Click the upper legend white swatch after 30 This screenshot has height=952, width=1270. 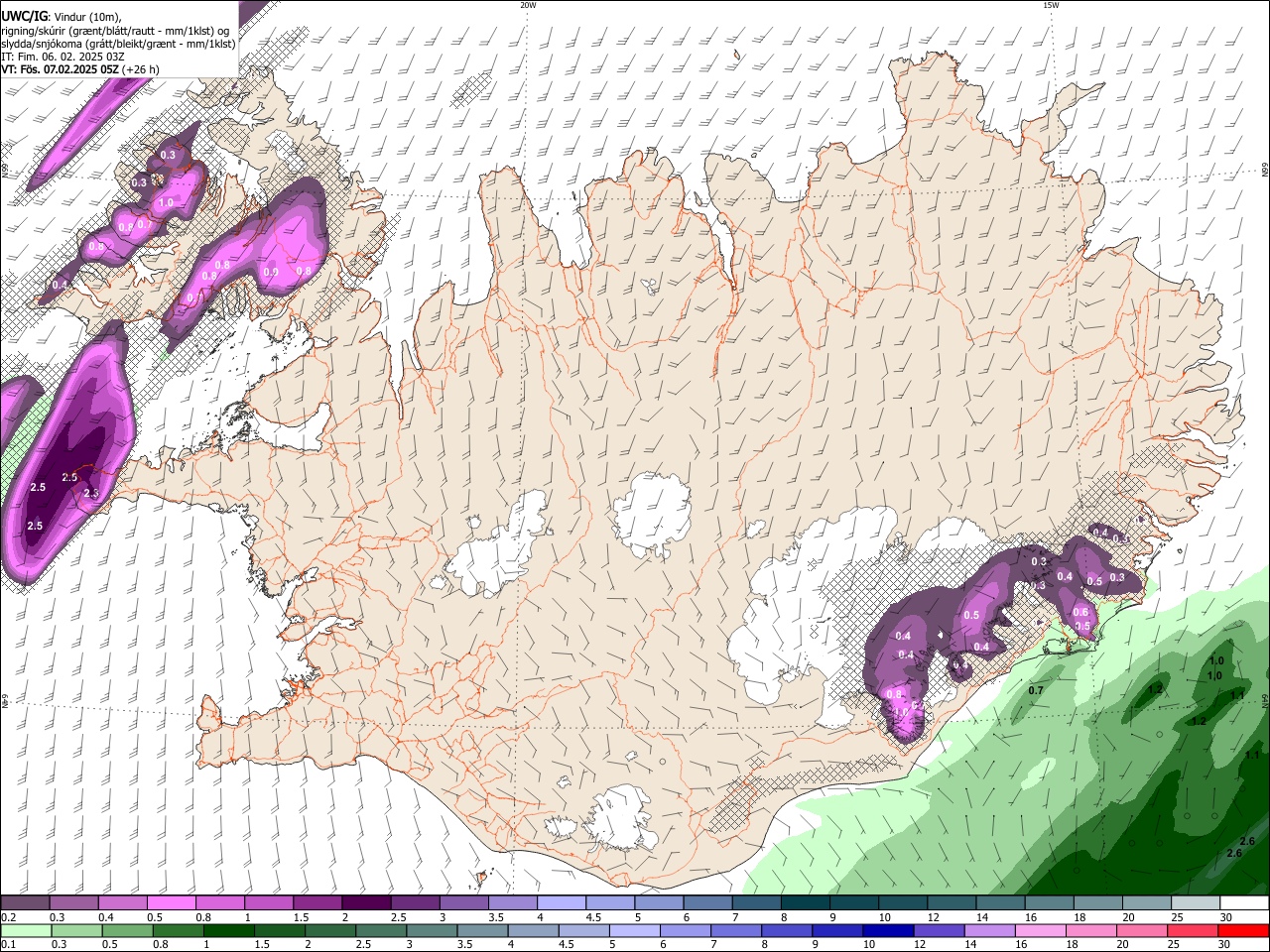tap(1245, 903)
